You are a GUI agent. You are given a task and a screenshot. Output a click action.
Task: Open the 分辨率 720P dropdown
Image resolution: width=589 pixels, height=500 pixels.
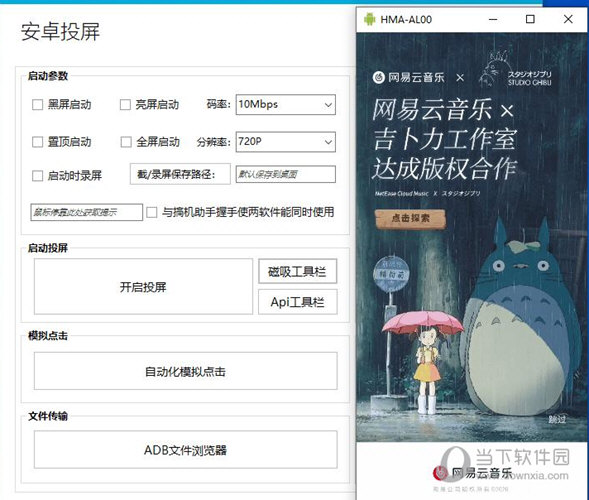coord(285,142)
